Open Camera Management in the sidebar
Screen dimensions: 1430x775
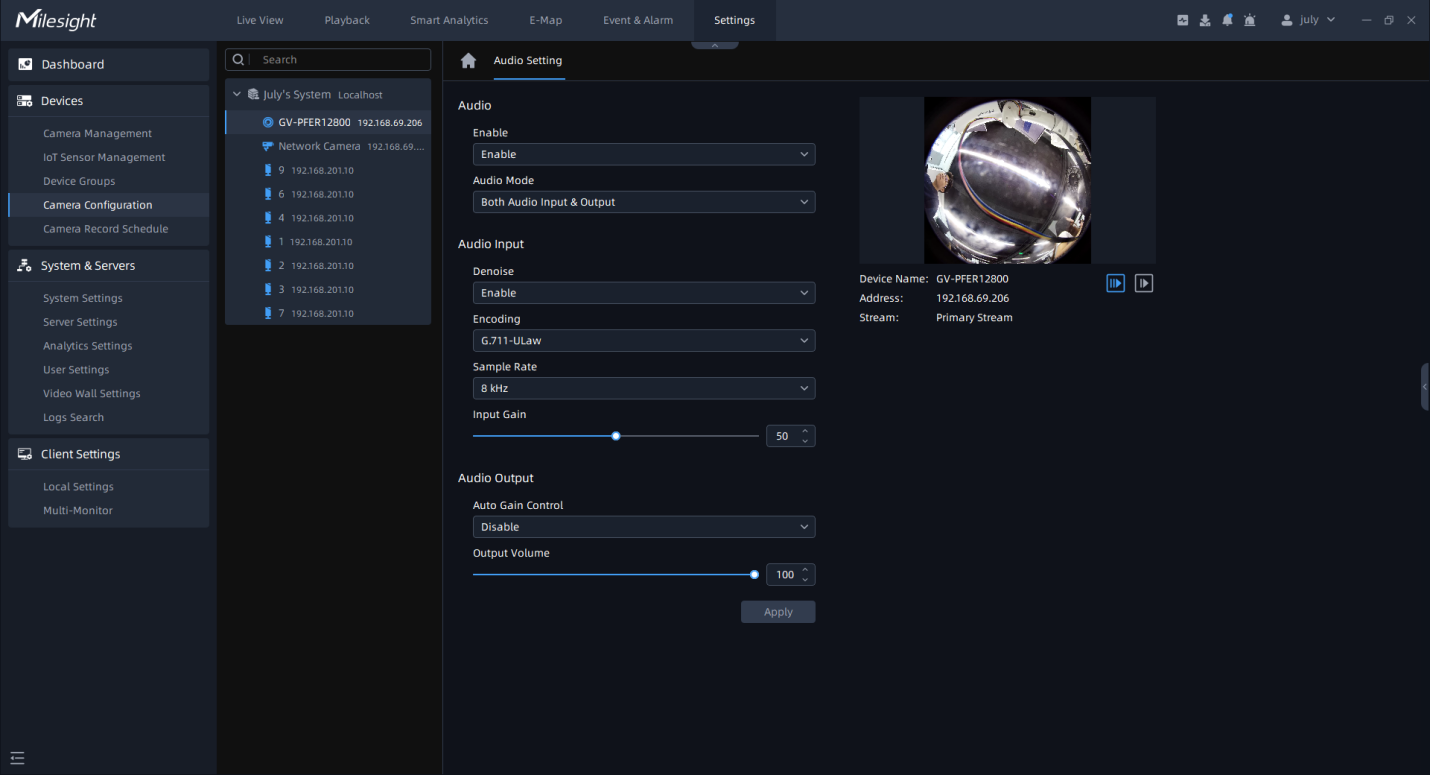97,134
